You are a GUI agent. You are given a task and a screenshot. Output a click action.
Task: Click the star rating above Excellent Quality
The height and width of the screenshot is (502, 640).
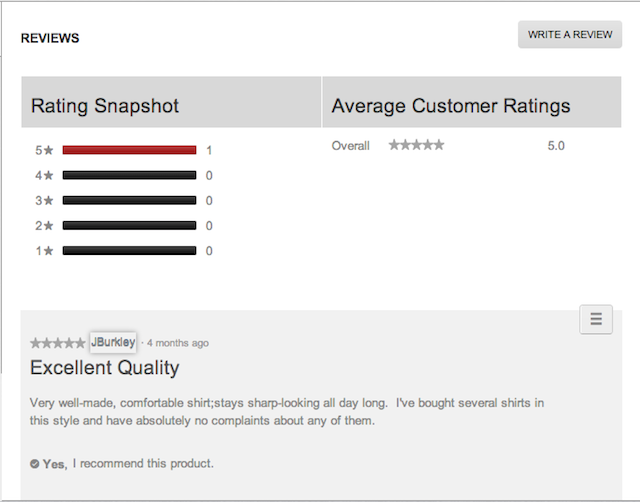(57, 343)
